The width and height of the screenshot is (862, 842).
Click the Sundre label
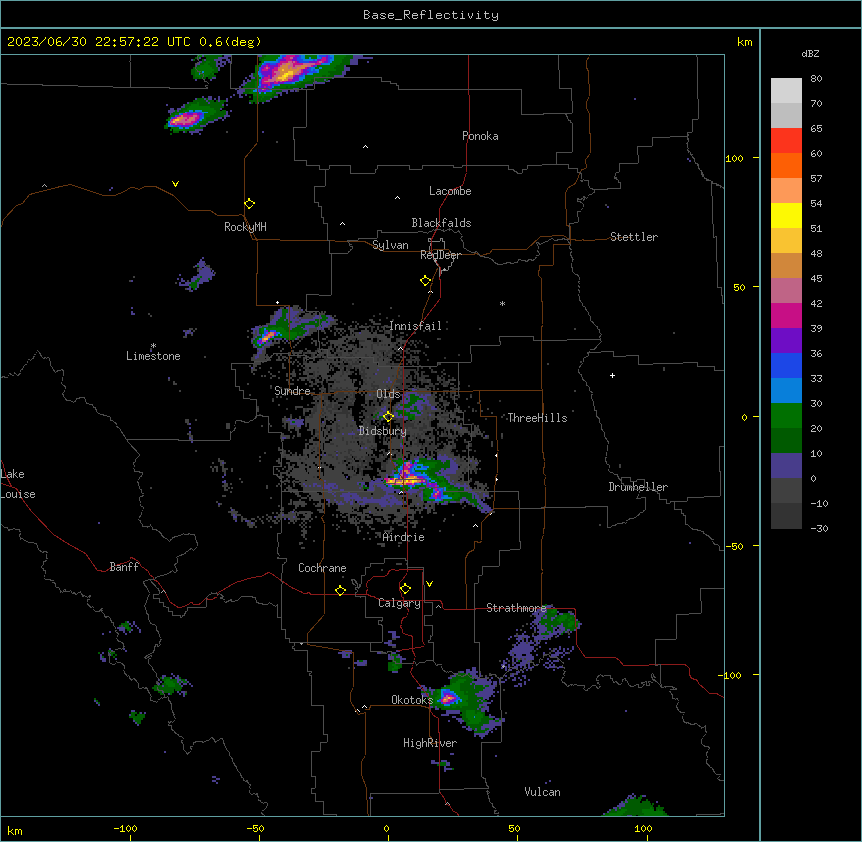tap(292, 391)
